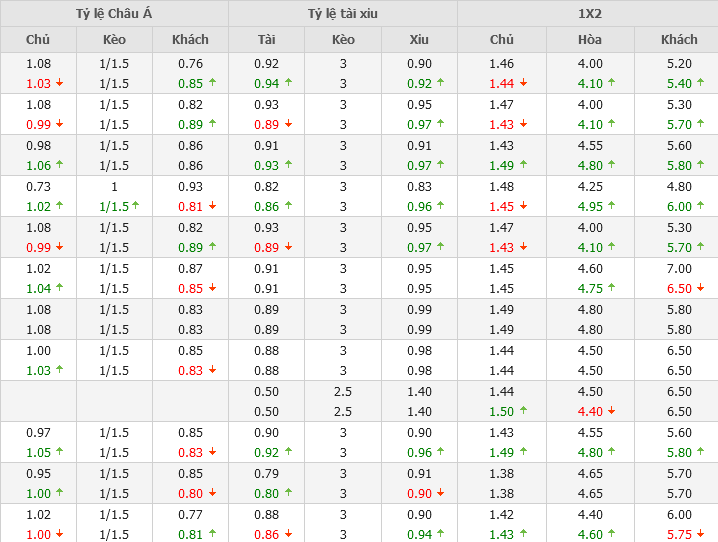
Task: Click the down arrow next to red 6.50
Action: (700, 288)
